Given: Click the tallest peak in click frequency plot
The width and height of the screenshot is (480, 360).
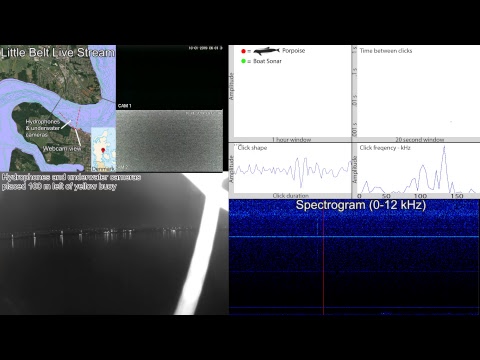Looking at the screenshot, I should (x=444, y=147).
